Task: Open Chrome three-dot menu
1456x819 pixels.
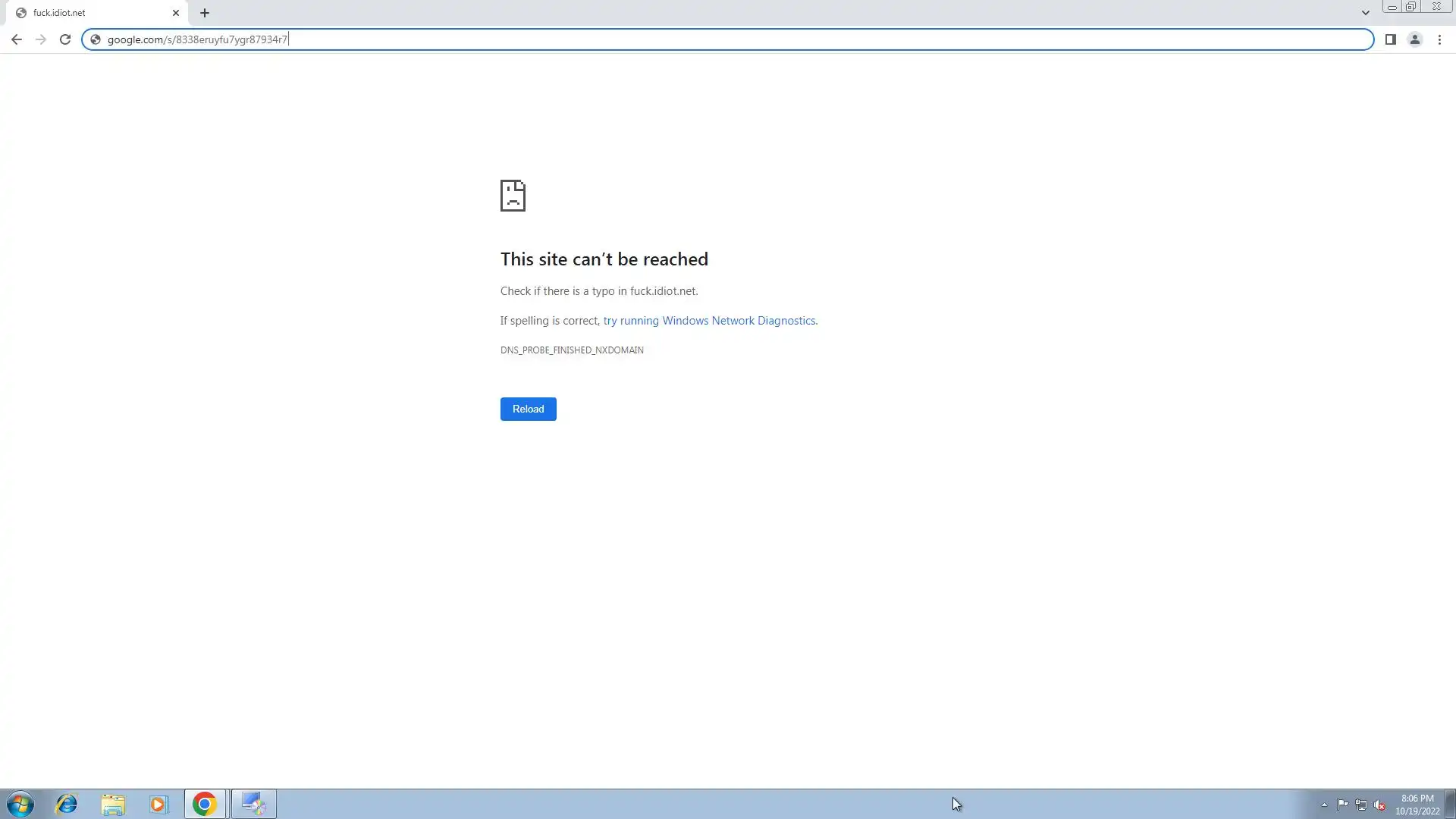Action: click(x=1439, y=39)
